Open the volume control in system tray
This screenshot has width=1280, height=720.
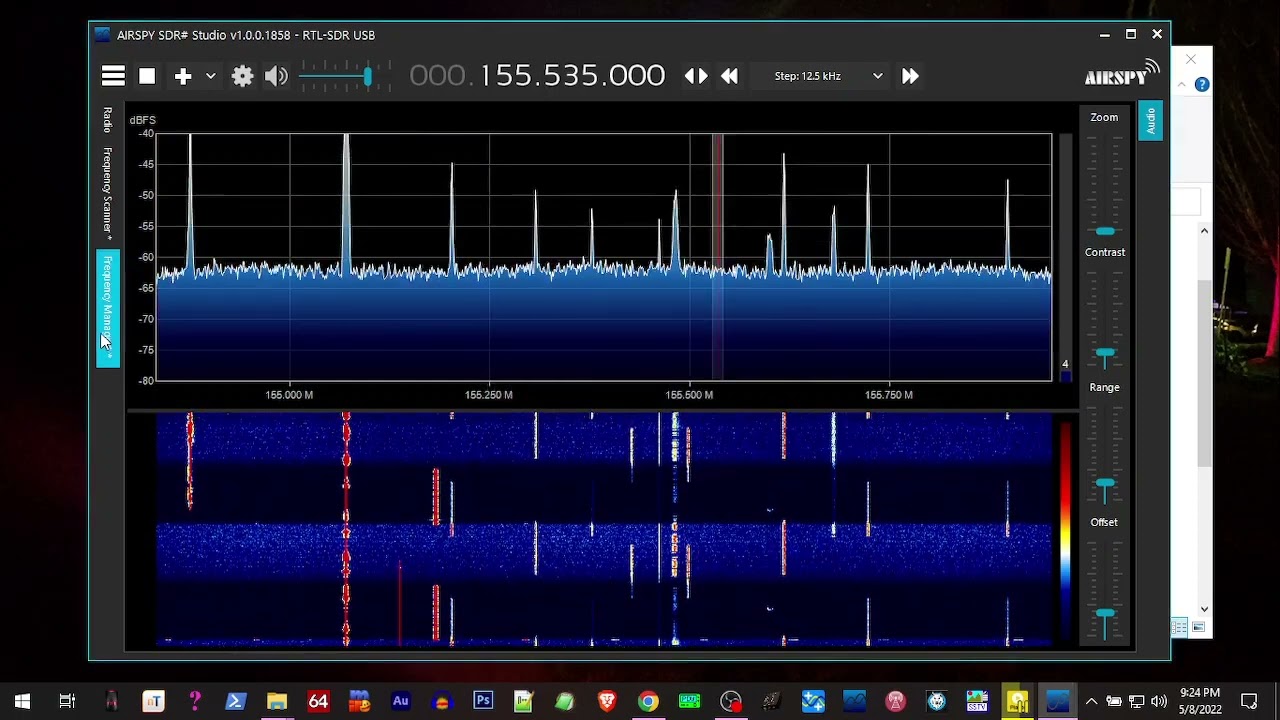[1159, 701]
